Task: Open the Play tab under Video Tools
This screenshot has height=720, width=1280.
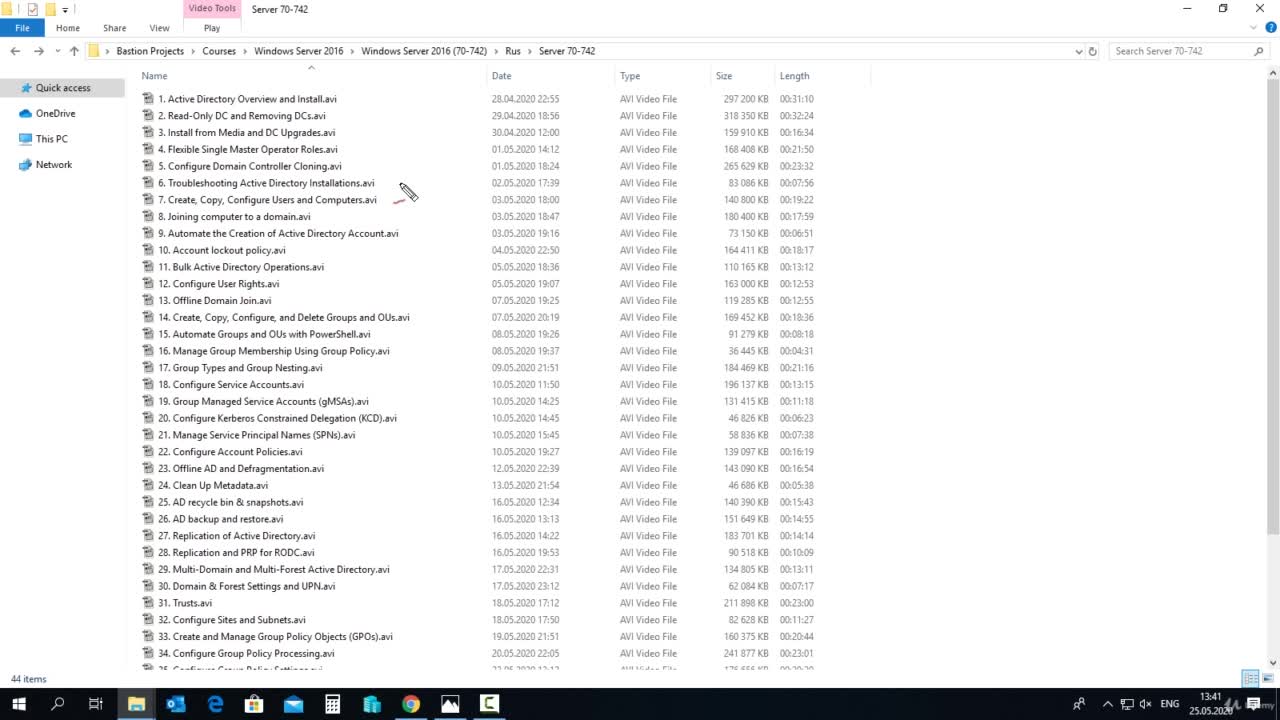Action: 212,28
